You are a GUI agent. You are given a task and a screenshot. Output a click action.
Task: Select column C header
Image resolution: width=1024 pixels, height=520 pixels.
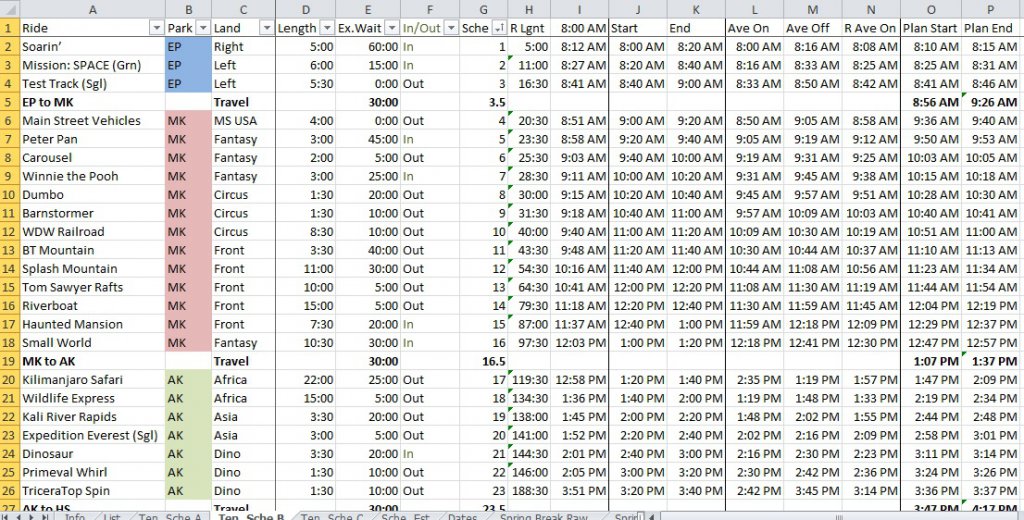243,9
